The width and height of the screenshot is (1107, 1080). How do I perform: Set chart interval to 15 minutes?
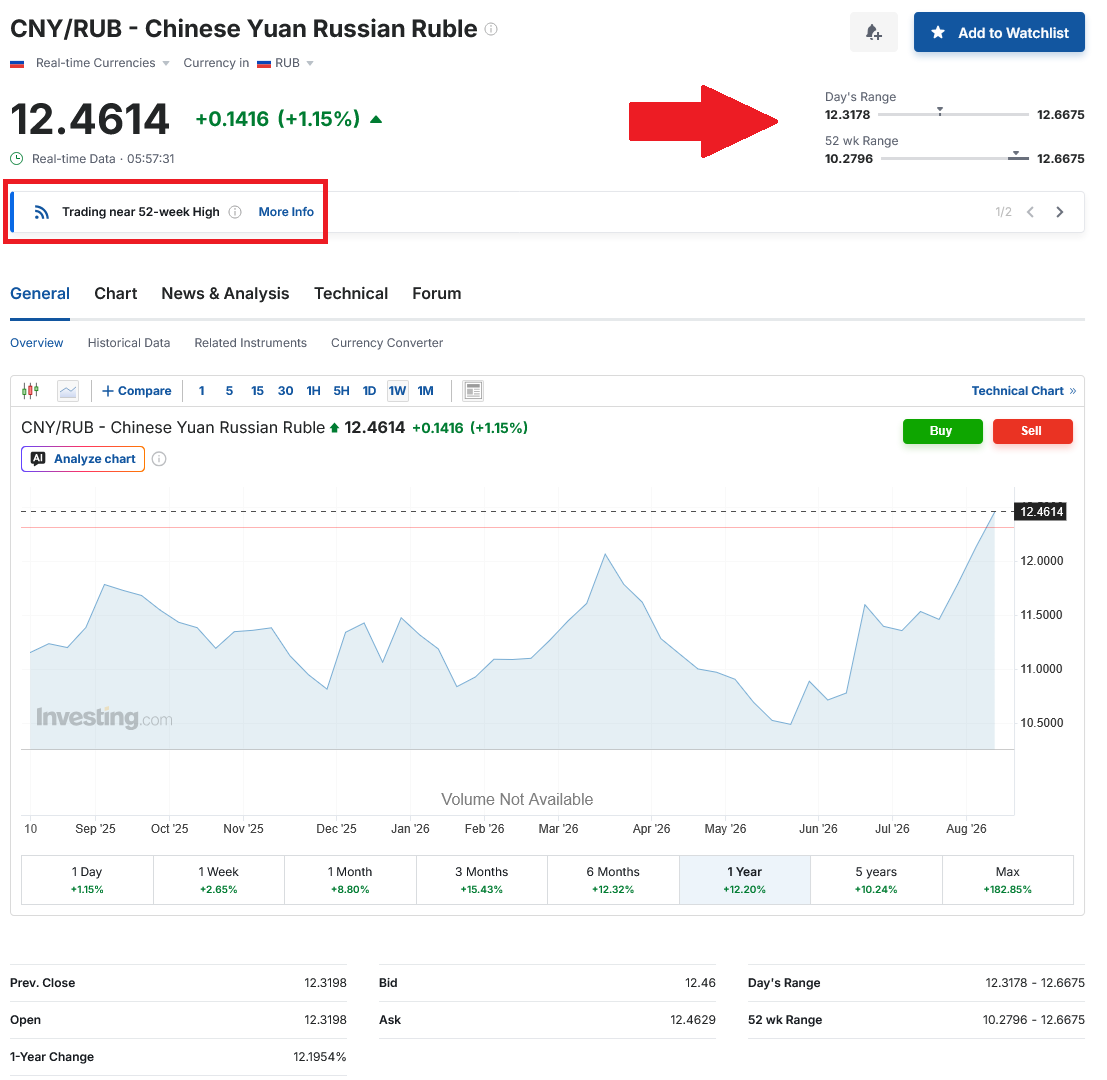257,390
